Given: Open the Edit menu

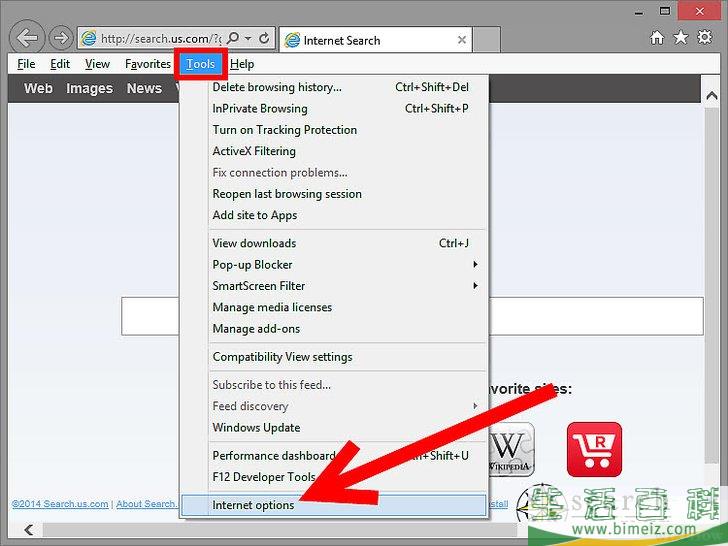Looking at the screenshot, I should (60, 64).
